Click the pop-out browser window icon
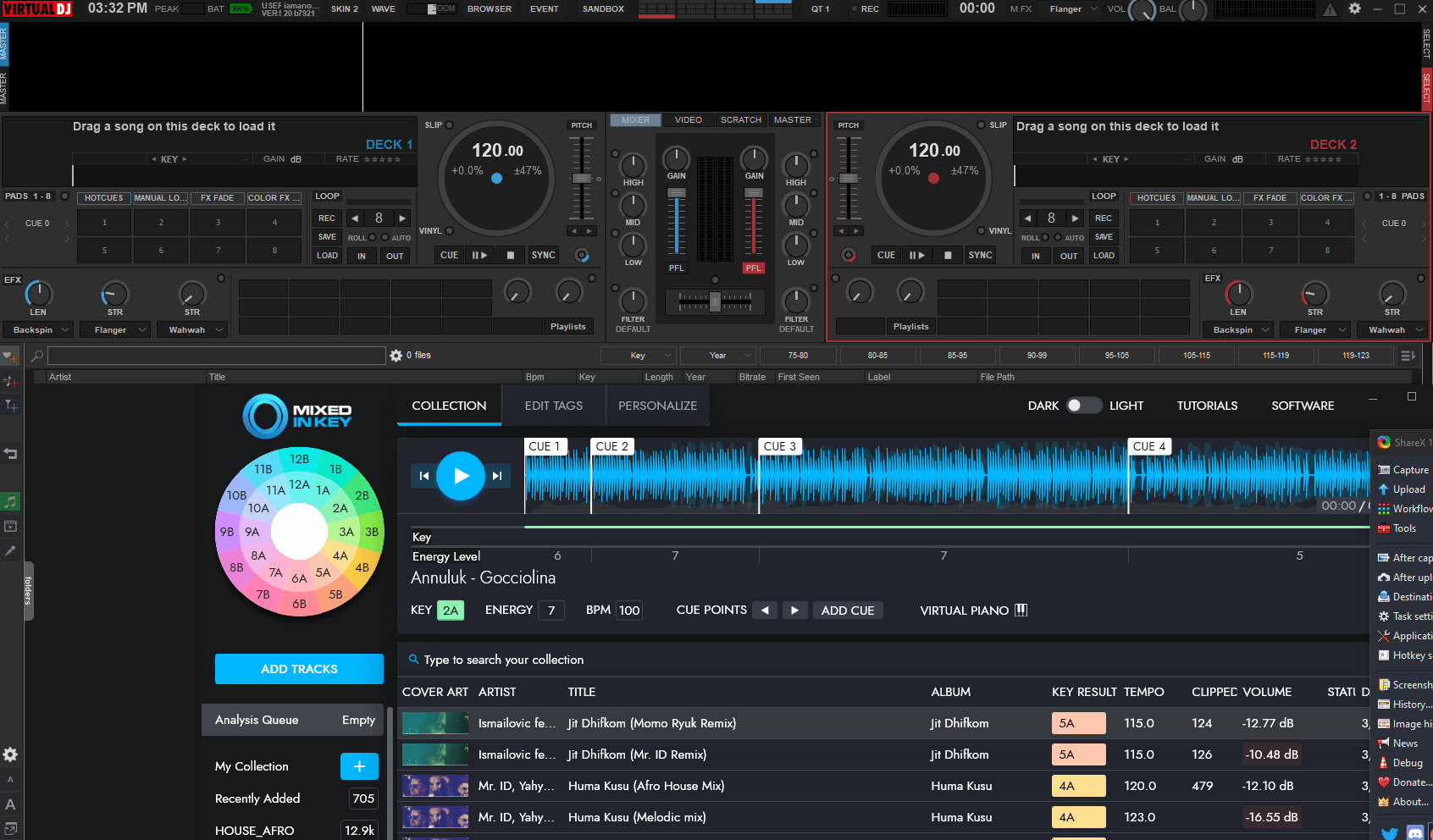 10,828
